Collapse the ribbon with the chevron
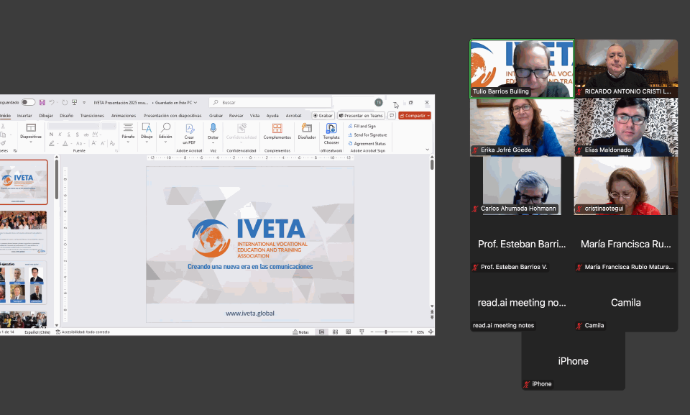 tap(427, 150)
